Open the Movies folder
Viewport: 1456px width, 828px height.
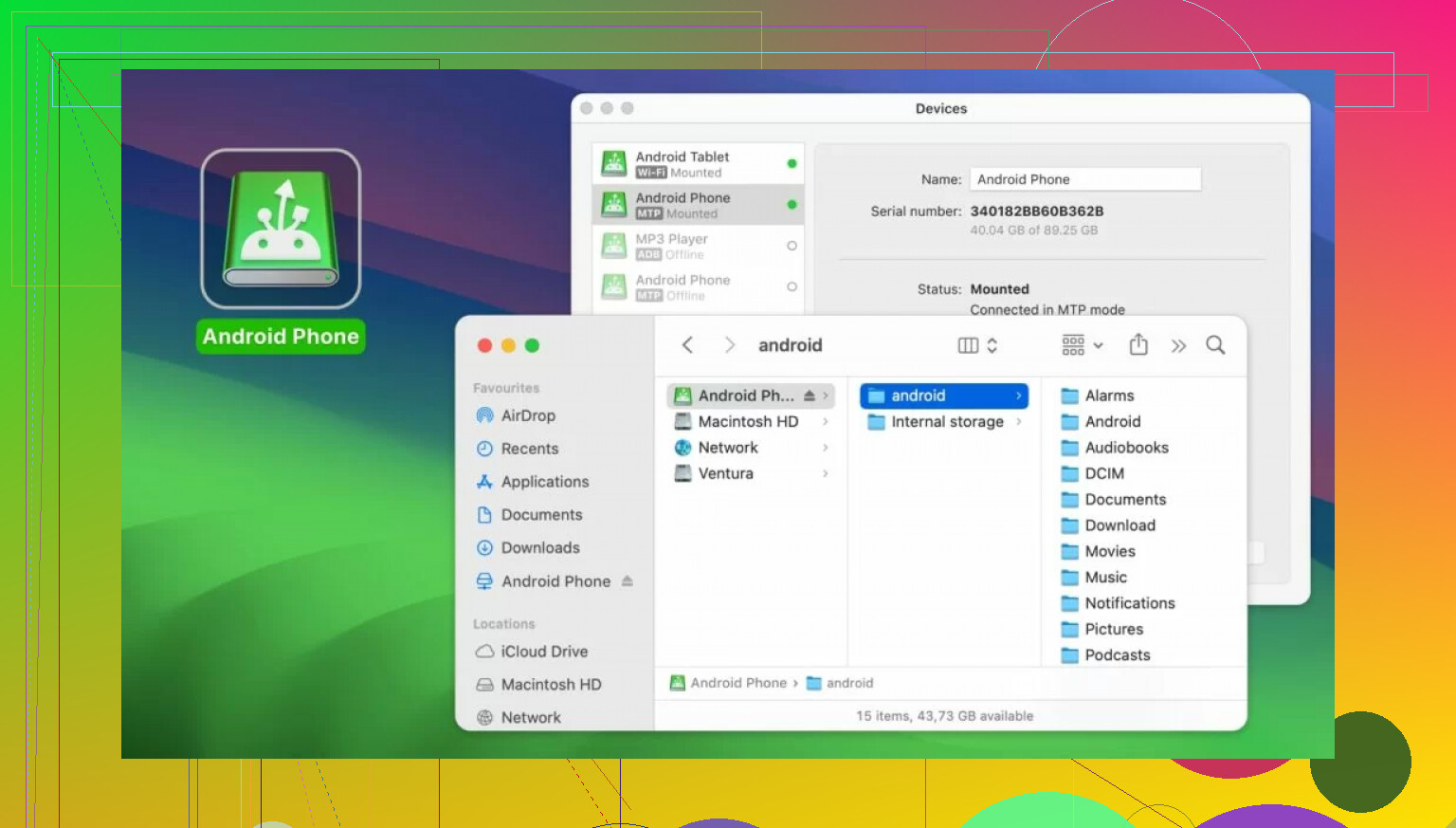(x=1099, y=551)
